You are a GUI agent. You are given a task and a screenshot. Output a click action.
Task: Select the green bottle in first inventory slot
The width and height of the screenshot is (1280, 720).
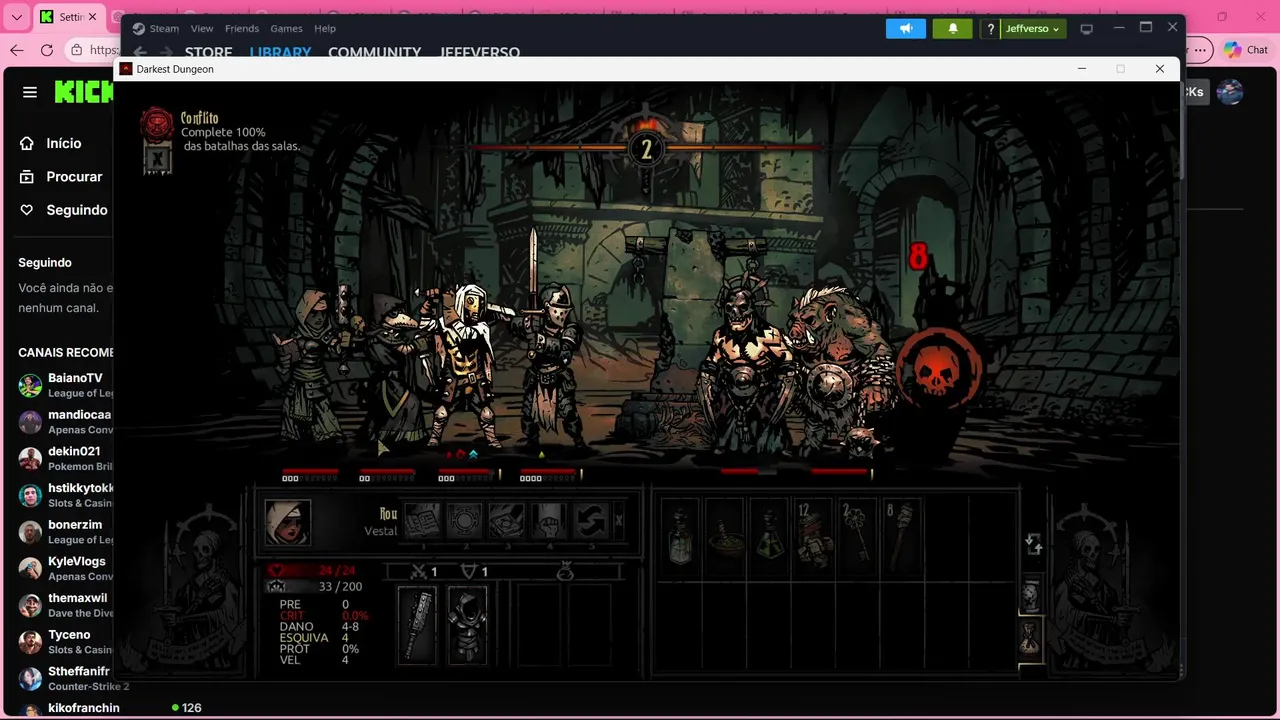coord(680,537)
